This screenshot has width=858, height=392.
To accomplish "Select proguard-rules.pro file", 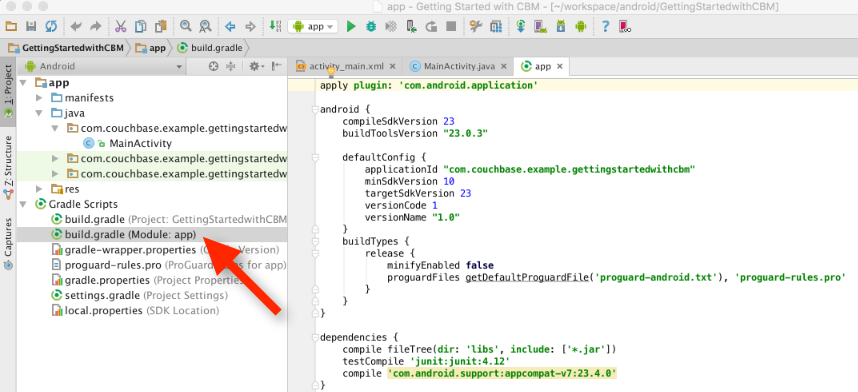I will (x=169, y=265).
